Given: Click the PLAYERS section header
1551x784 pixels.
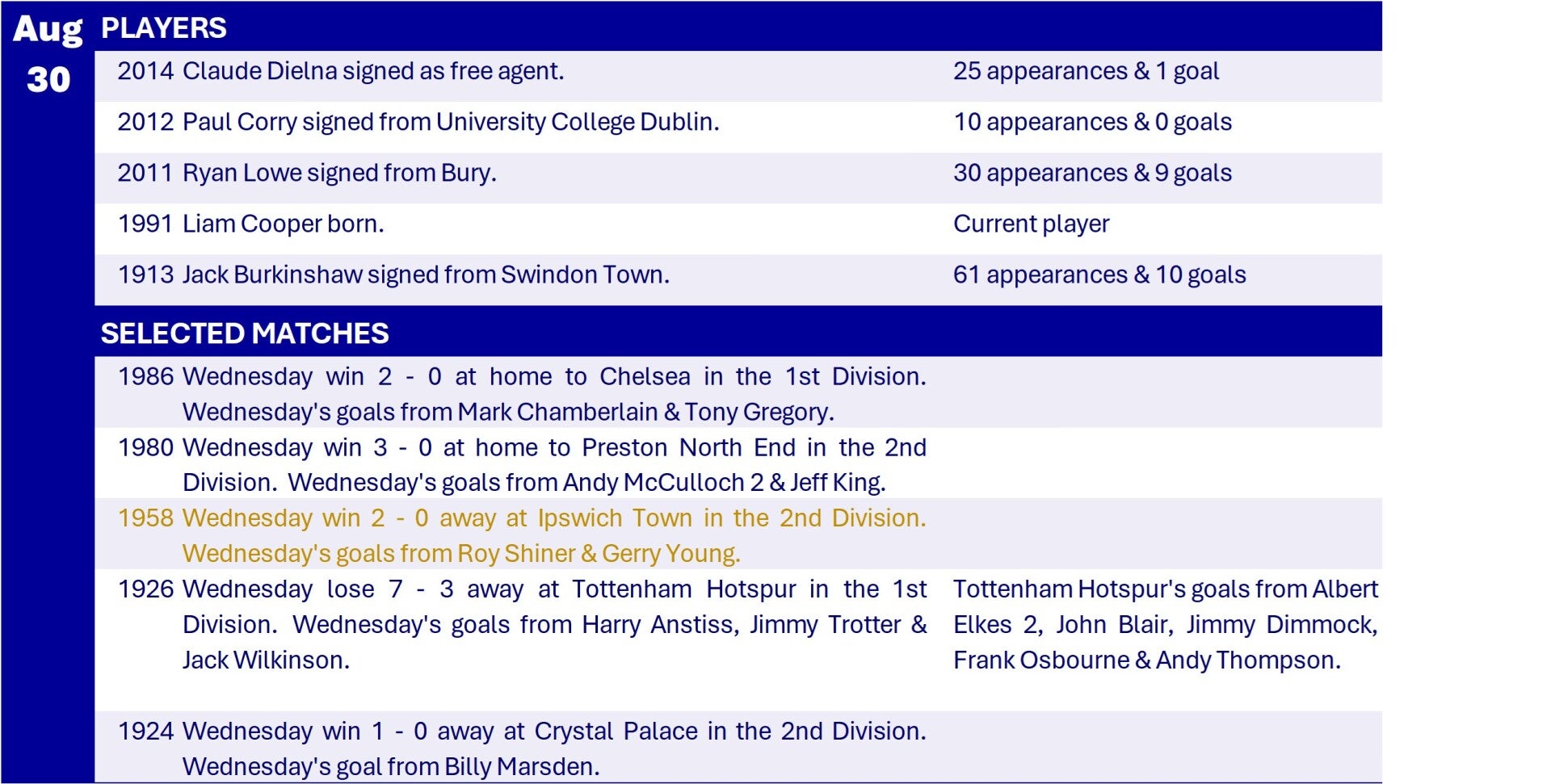Looking at the screenshot, I should (x=164, y=28).
